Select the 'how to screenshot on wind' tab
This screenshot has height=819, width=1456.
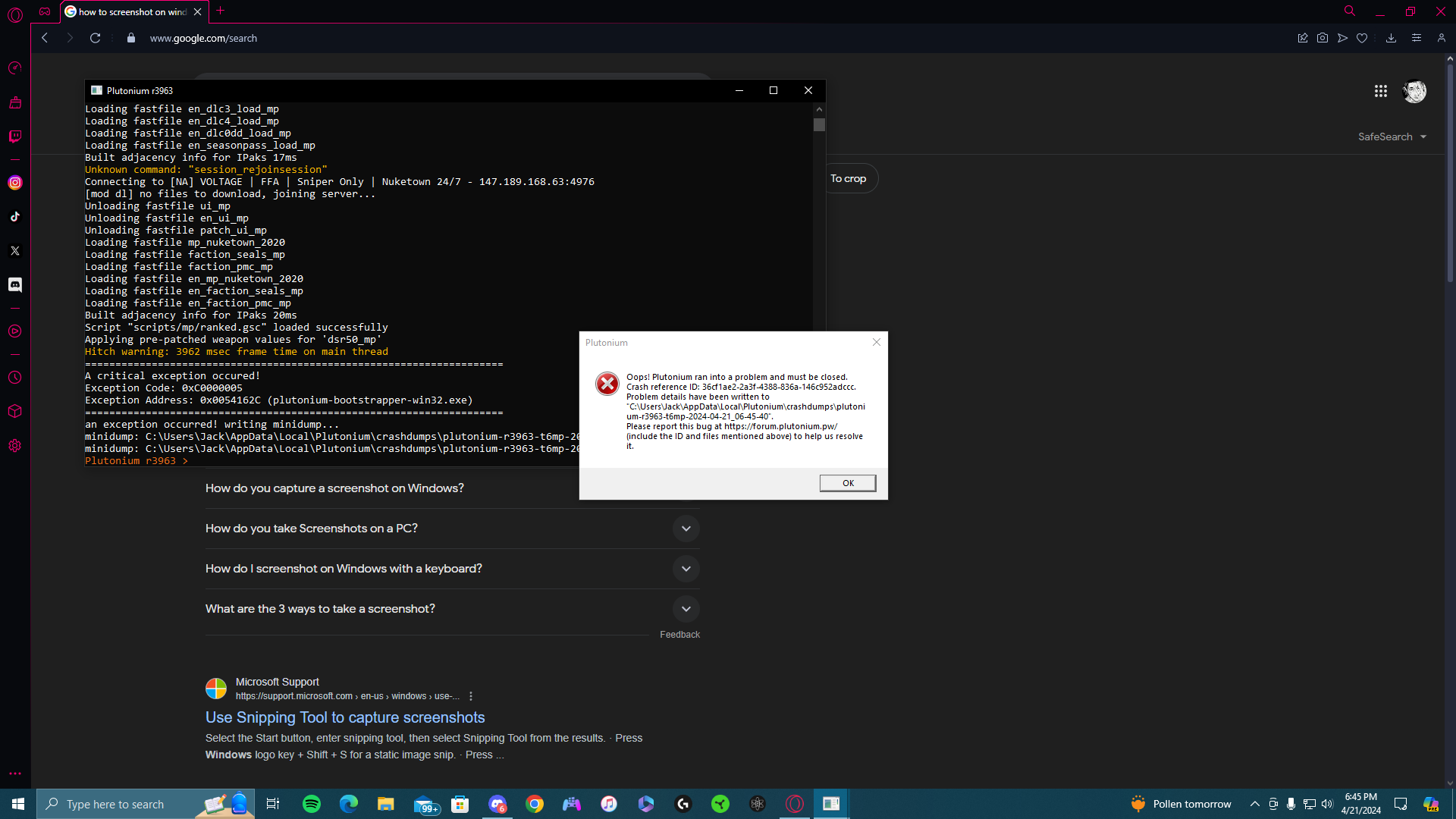pyautogui.click(x=133, y=11)
